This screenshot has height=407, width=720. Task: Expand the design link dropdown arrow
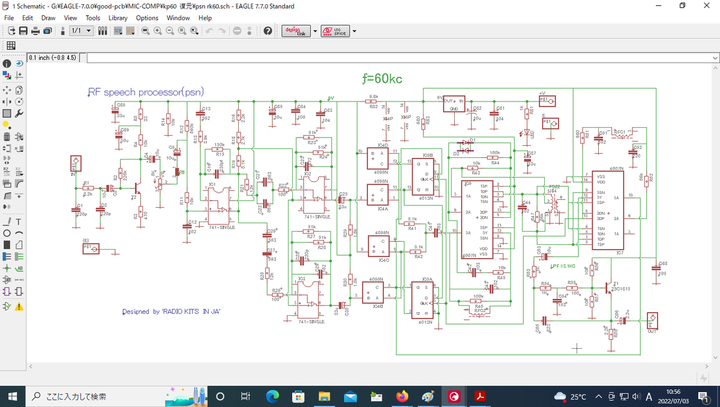[x=314, y=31]
